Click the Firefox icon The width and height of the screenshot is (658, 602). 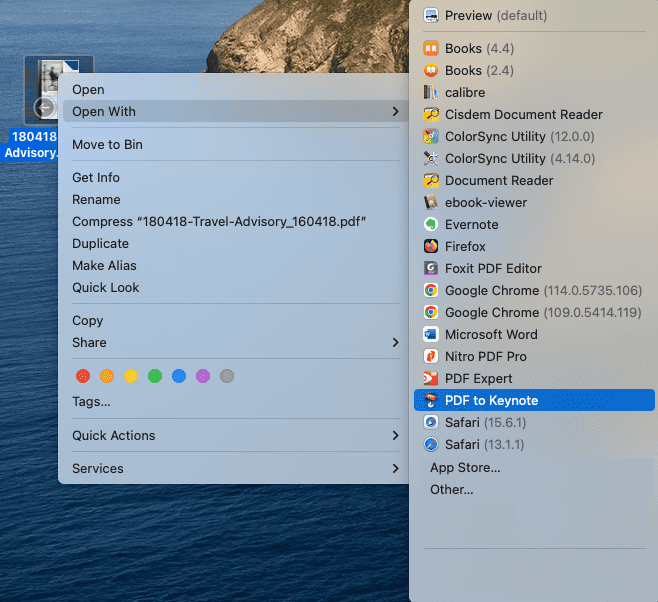pos(431,246)
